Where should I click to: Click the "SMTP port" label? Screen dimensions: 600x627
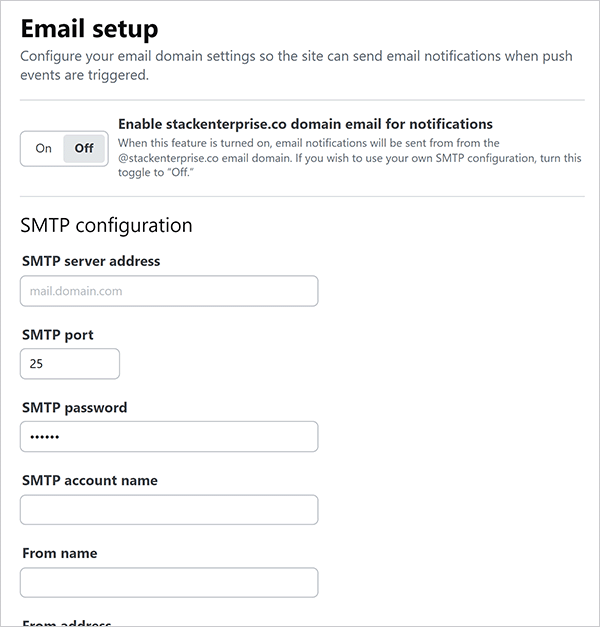point(58,335)
